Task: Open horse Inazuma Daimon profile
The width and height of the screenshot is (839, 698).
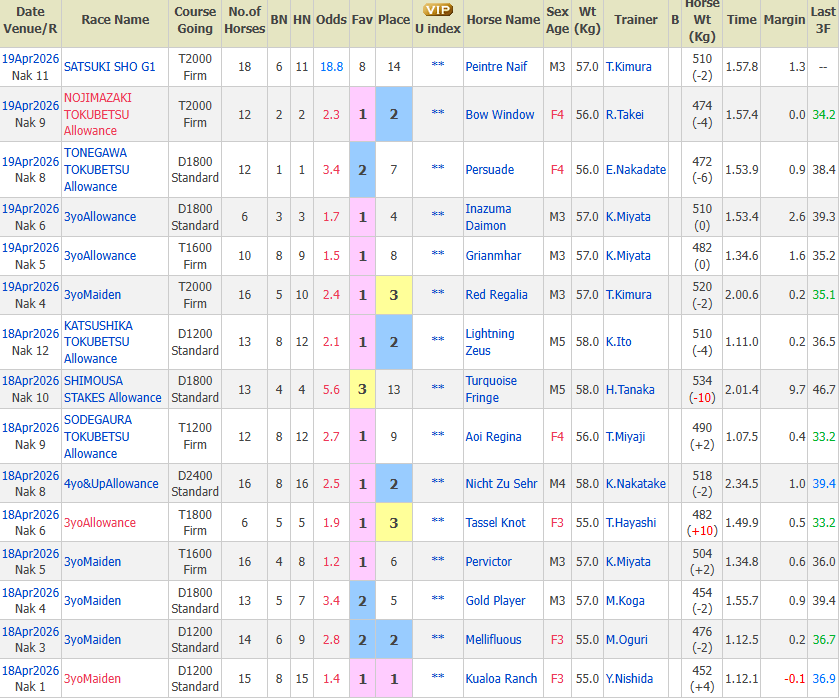Action: coord(488,217)
